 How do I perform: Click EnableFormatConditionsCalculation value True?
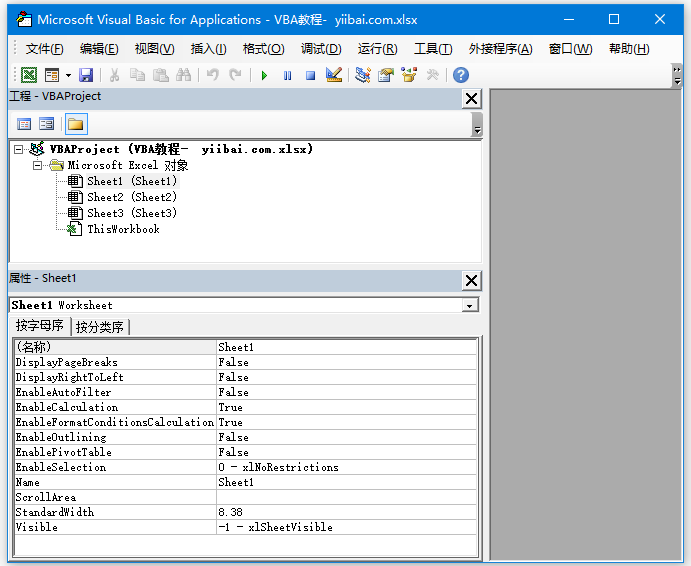346,422
